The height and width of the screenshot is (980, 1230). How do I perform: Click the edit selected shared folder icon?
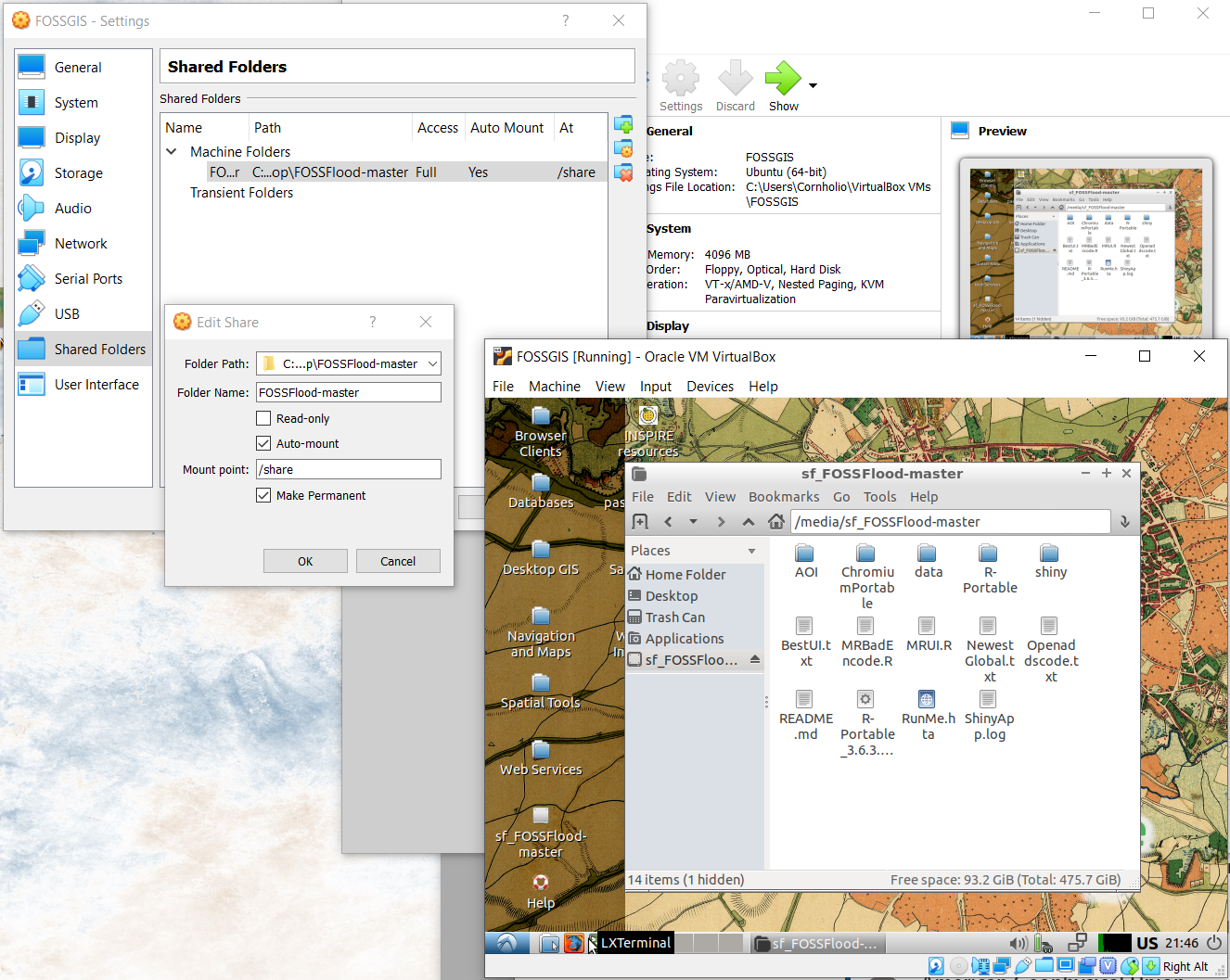623,149
